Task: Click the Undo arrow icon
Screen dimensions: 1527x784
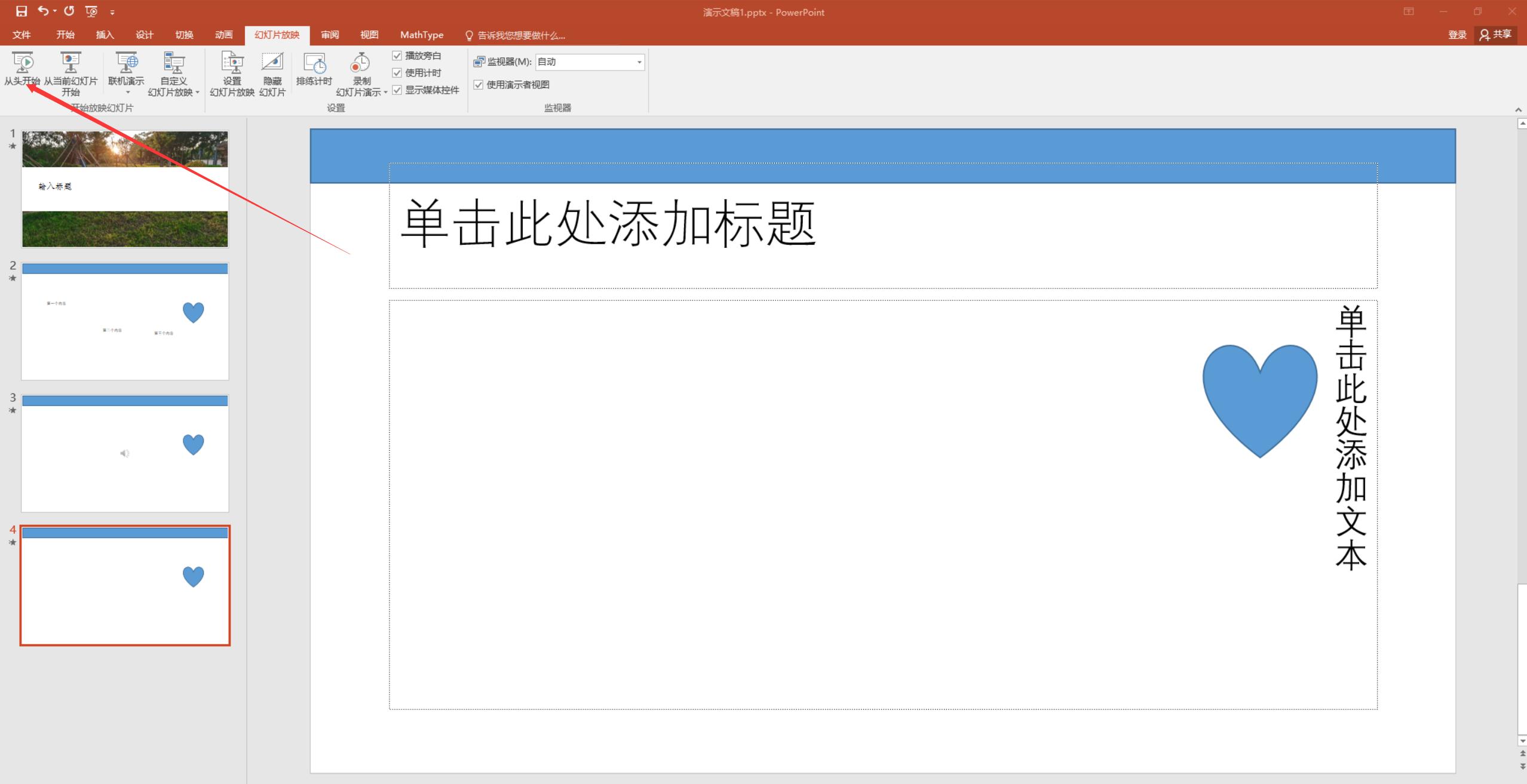Action: (x=43, y=11)
